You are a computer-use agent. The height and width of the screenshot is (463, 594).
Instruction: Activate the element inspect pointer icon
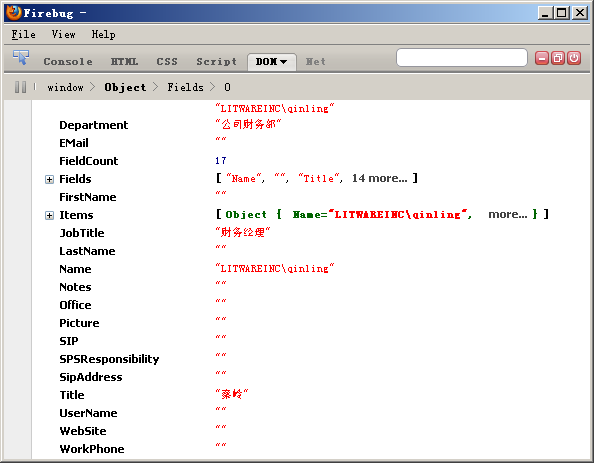(21, 58)
